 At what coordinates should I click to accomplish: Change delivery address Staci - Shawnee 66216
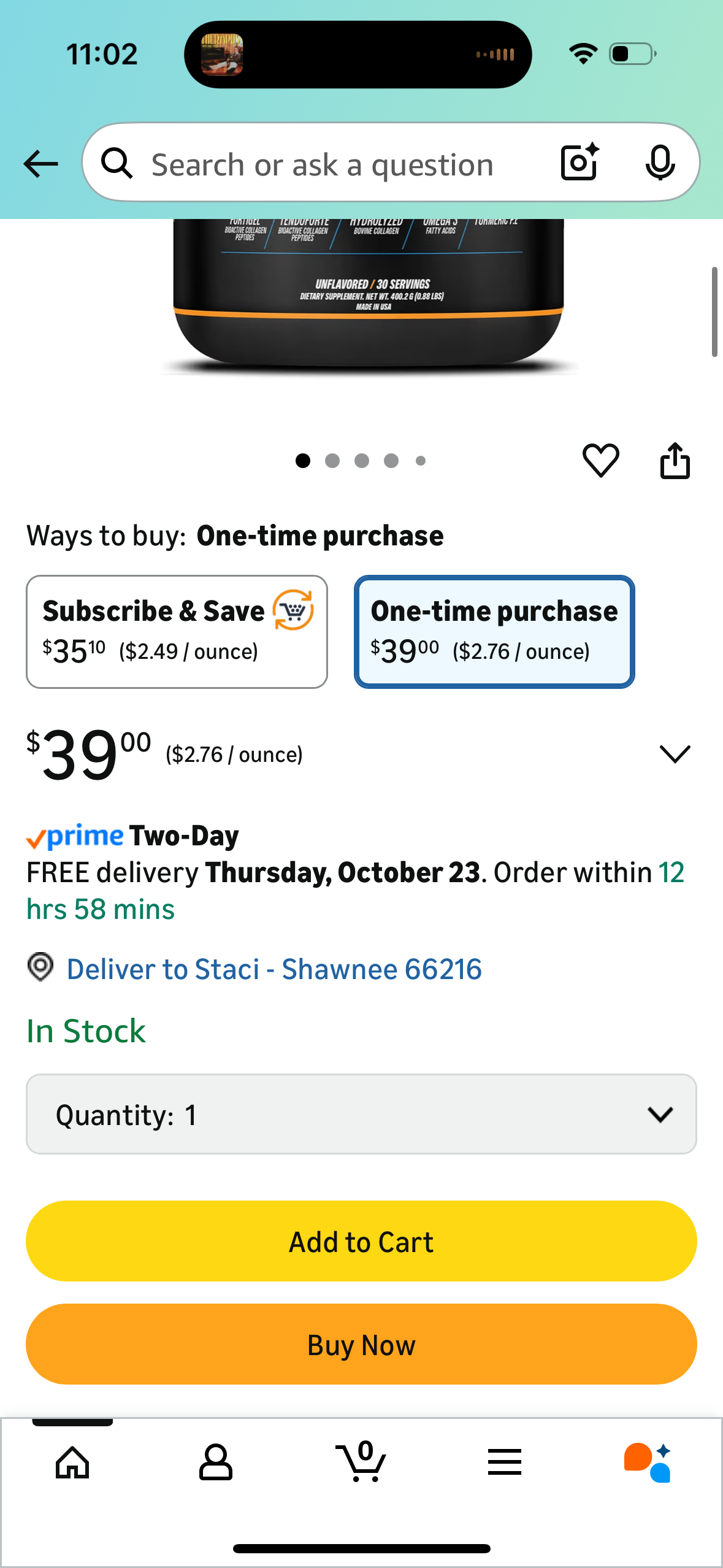click(x=274, y=969)
